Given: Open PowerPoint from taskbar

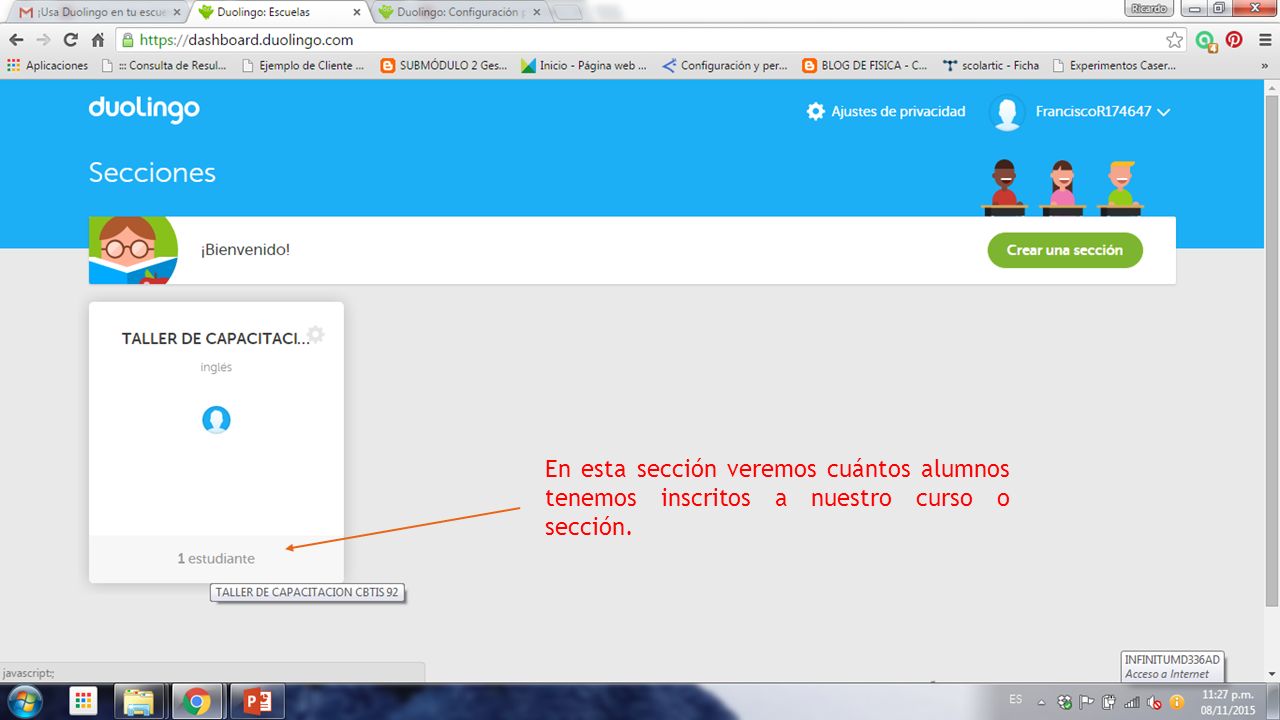Looking at the screenshot, I should pos(257,701).
